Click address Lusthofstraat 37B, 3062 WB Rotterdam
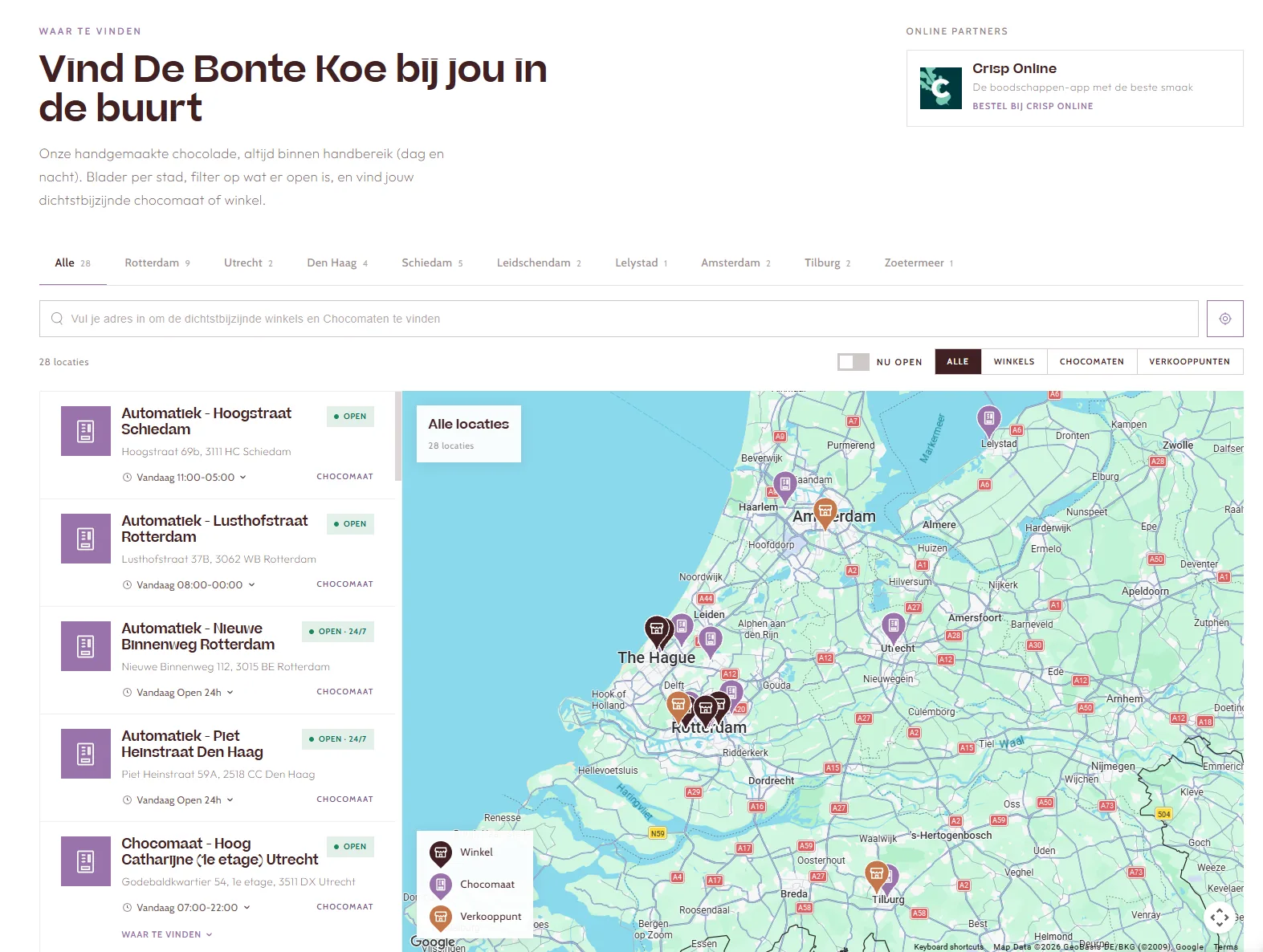 [x=218, y=559]
